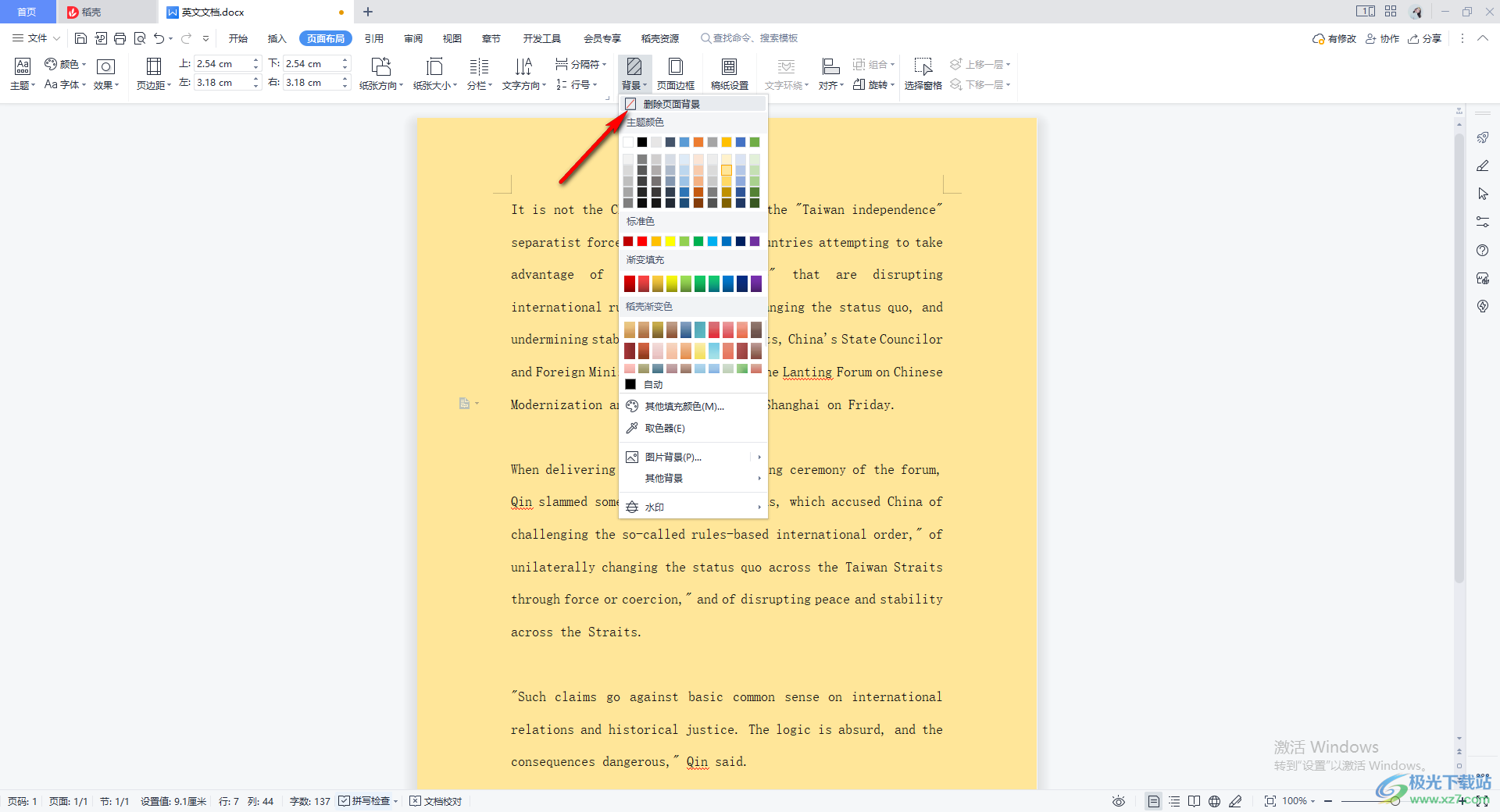Open page margins (页边距) options
Viewport: 1500px width, 812px height.
pyautogui.click(x=154, y=73)
